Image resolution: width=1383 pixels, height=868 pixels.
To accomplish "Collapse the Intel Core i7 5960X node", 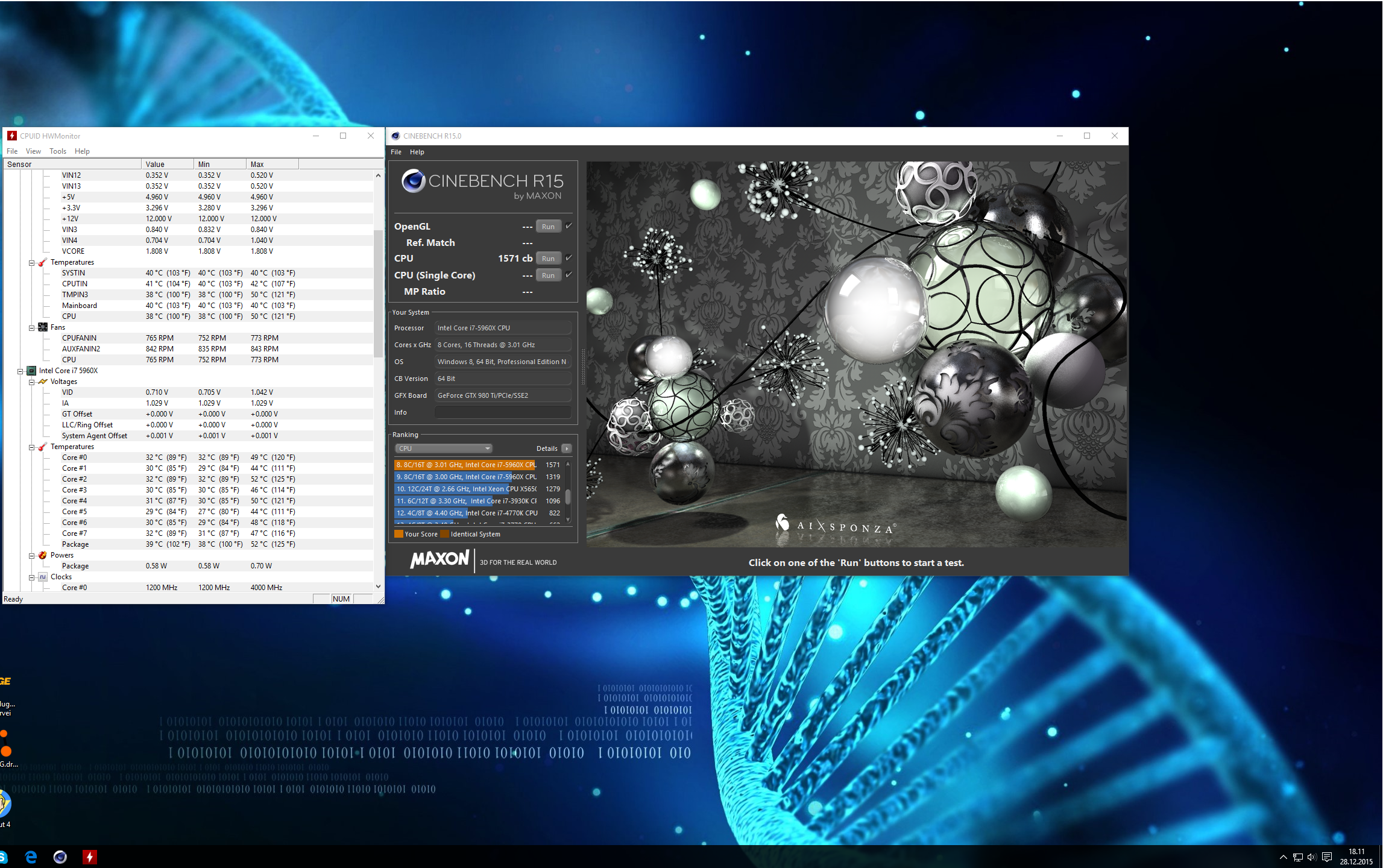I will click(20, 371).
